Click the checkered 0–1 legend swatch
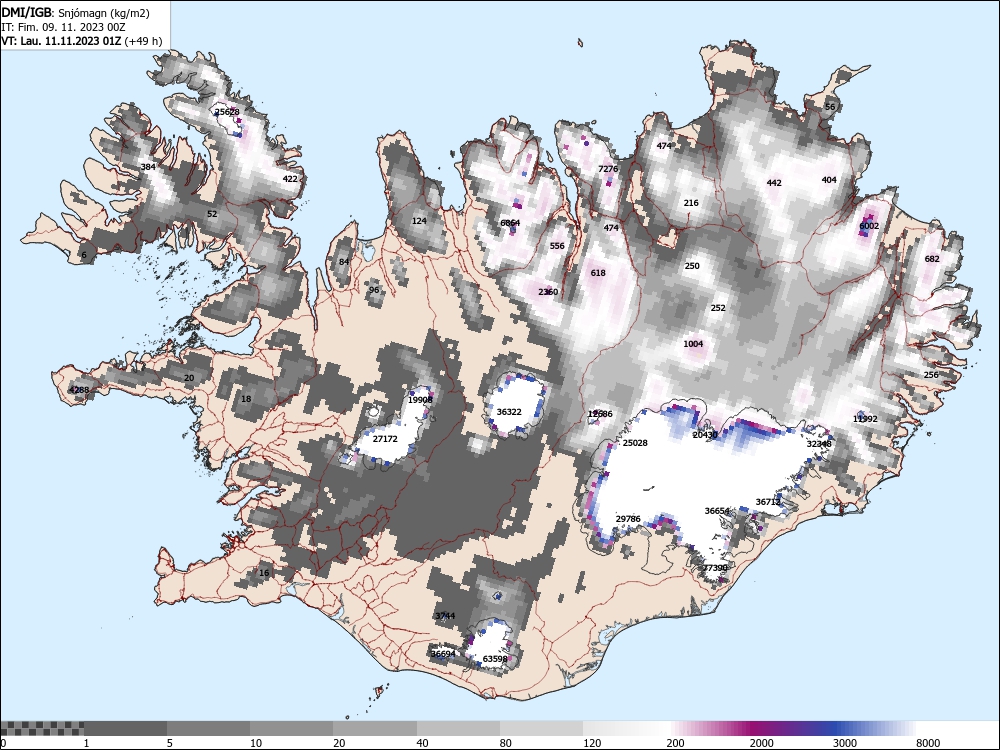This screenshot has width=1000, height=750. pyautogui.click(x=42, y=729)
